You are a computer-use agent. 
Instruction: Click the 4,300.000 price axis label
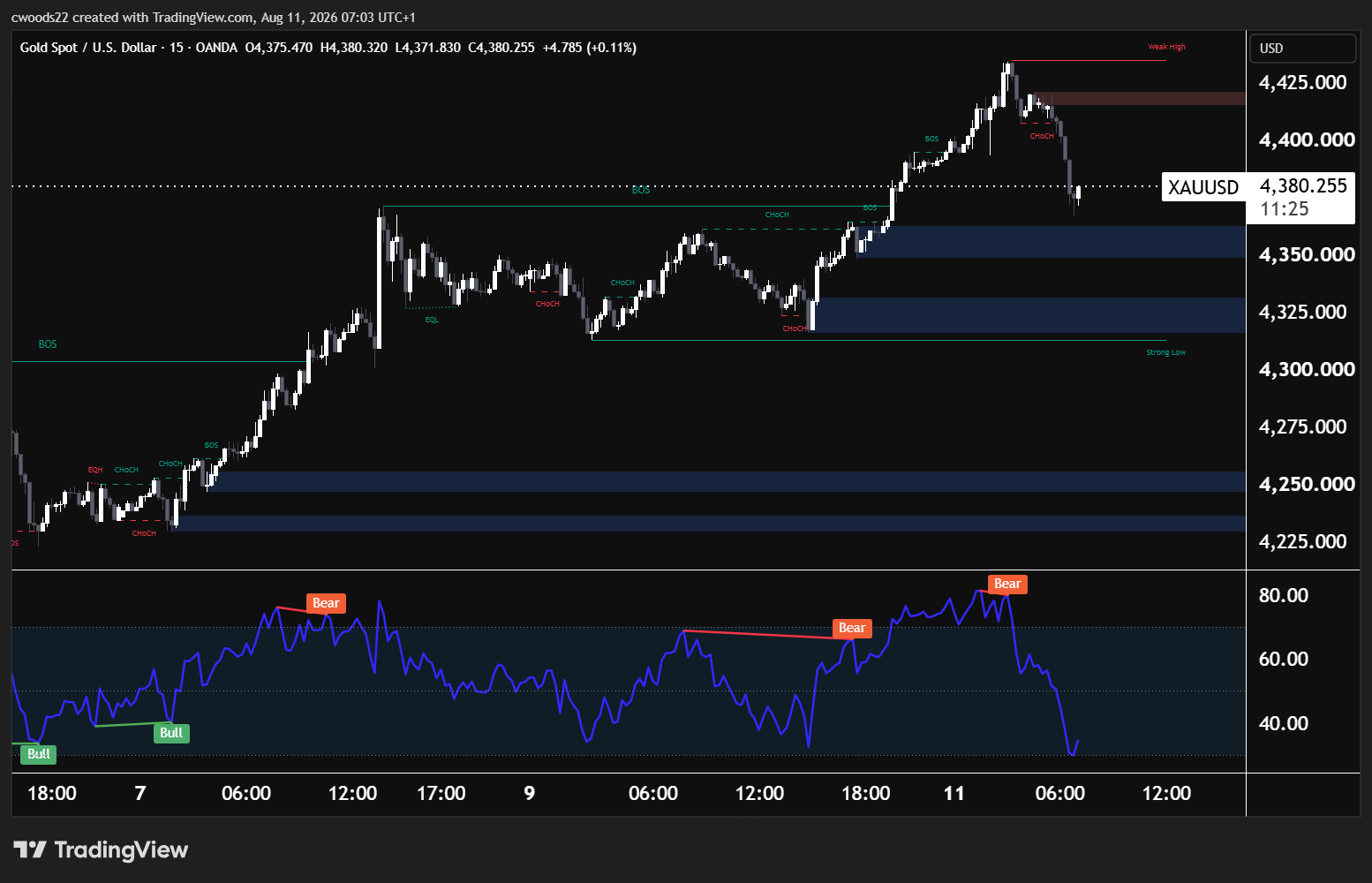coord(1307,369)
